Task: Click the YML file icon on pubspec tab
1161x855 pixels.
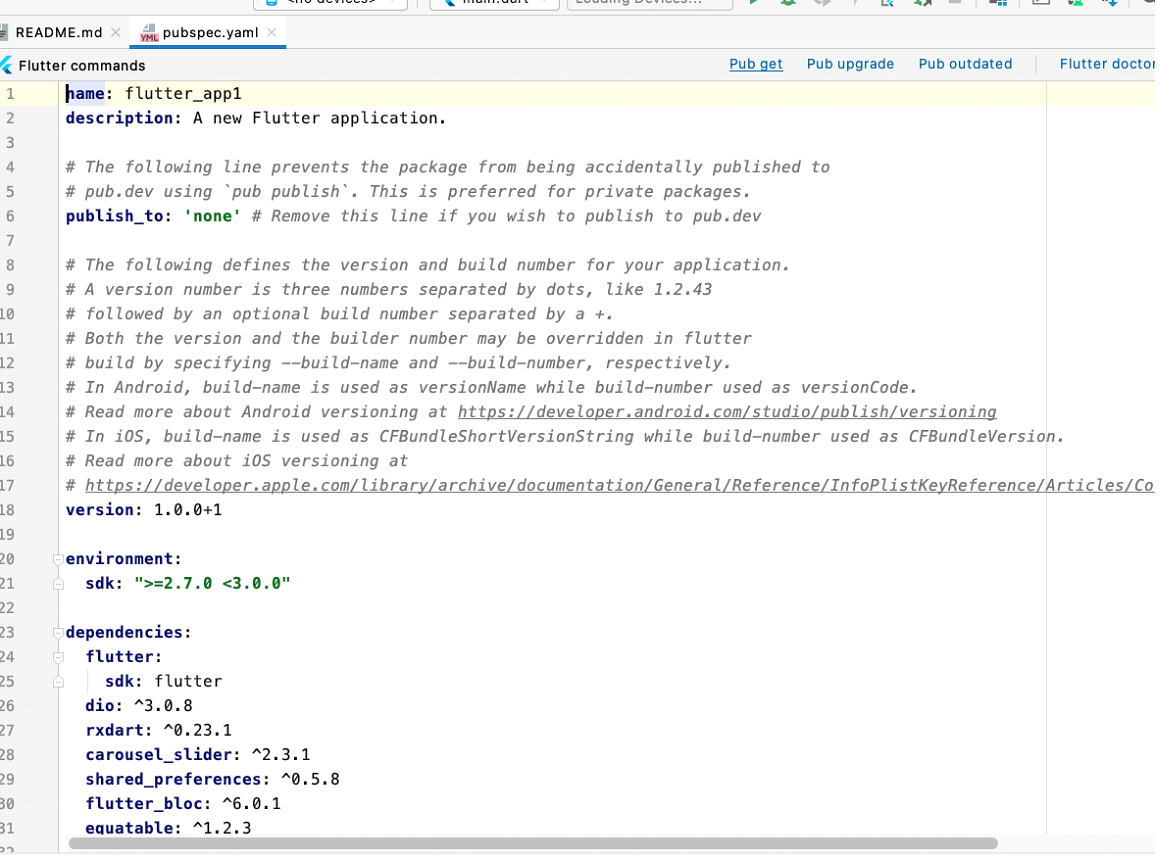Action: [x=149, y=33]
